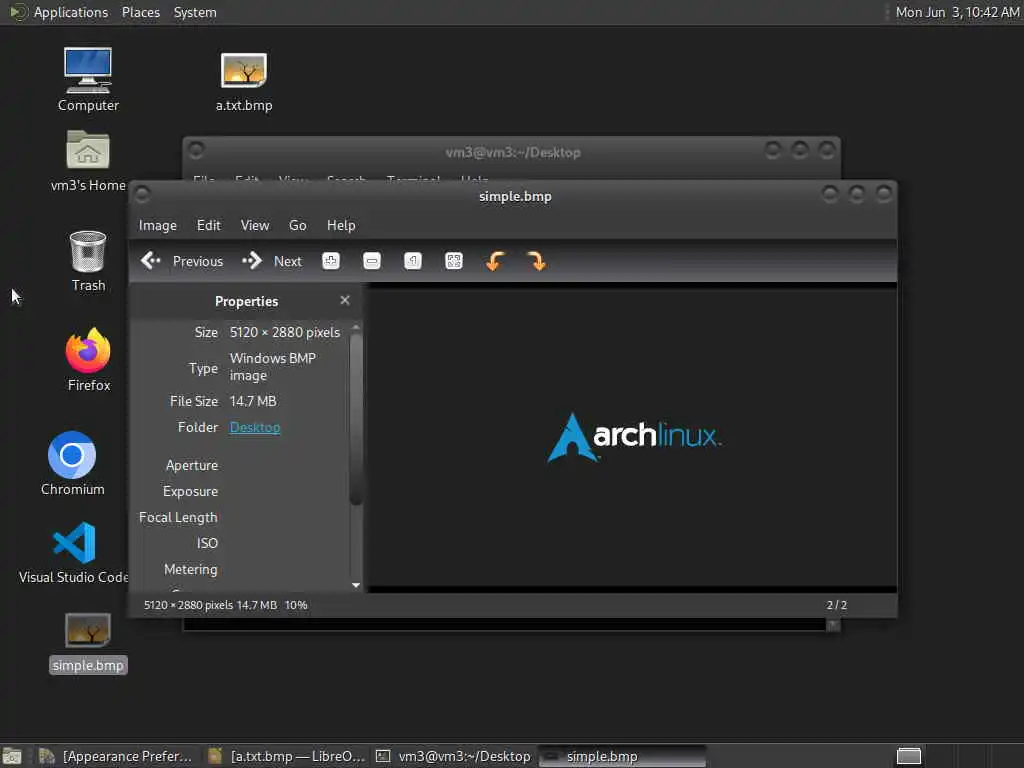Click the date and time clock
This screenshot has width=1024, height=768.
pos(957,12)
